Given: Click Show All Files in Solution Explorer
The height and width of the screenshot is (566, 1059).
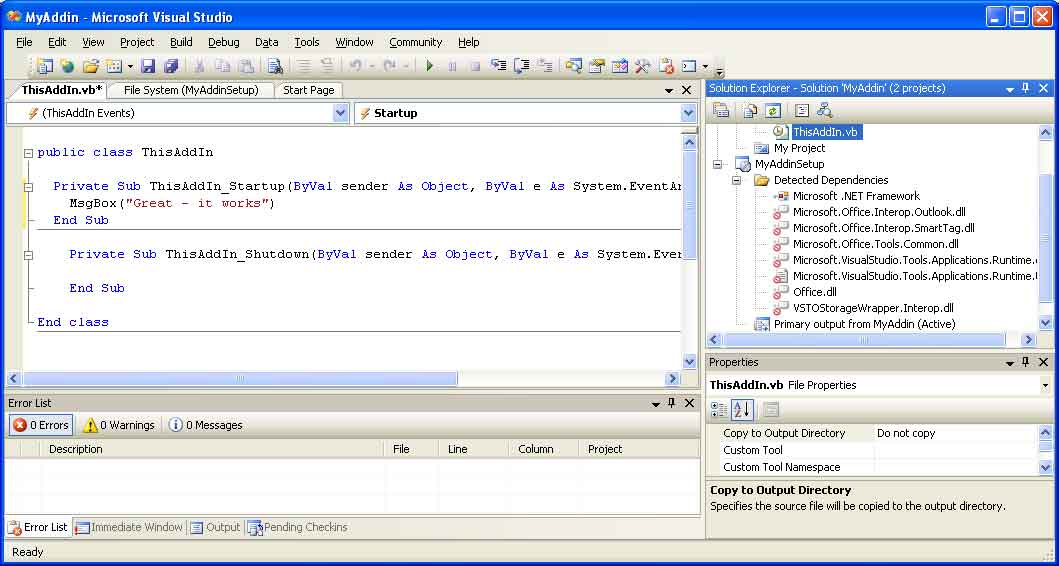Looking at the screenshot, I should click(x=750, y=111).
